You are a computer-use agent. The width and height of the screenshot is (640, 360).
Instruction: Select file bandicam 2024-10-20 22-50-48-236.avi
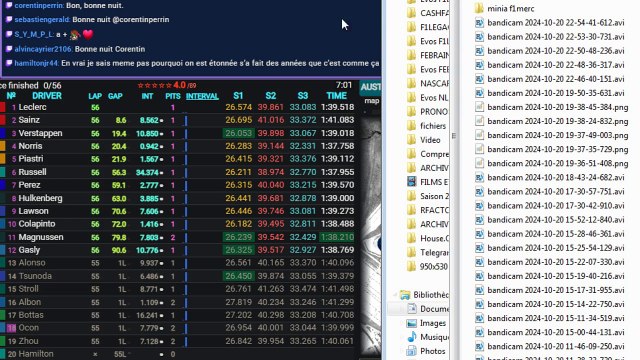pyautogui.click(x=550, y=51)
